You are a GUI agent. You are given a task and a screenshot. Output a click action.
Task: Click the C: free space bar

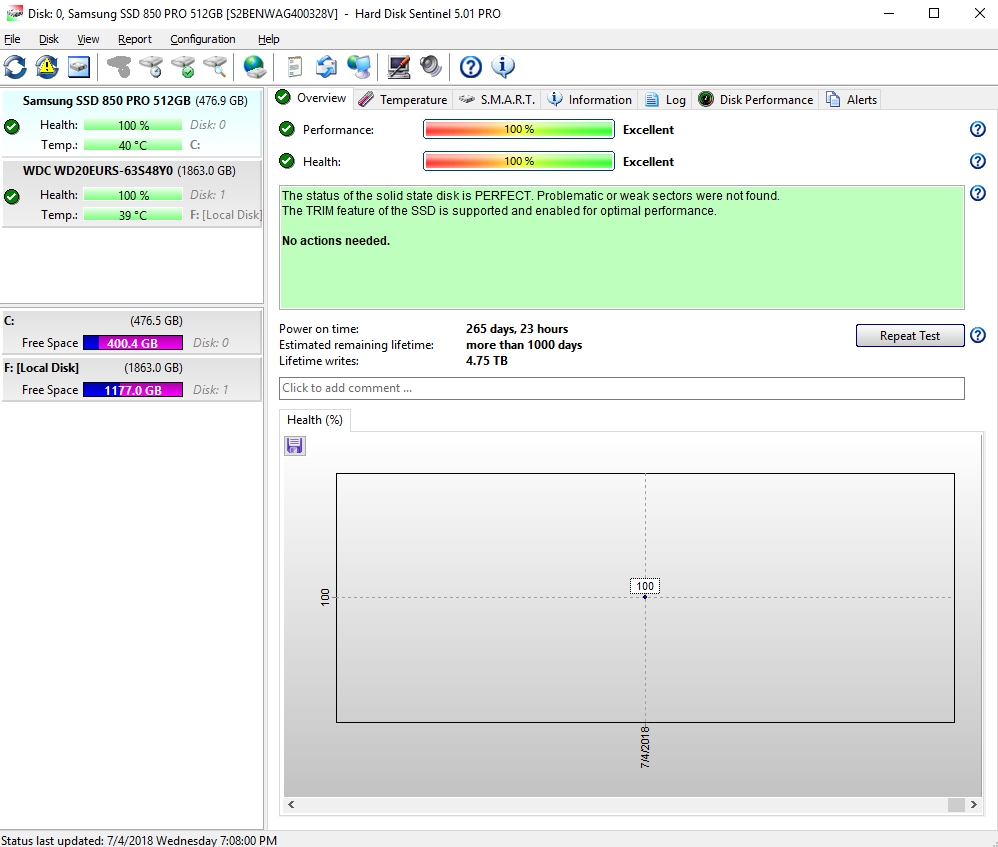pyautogui.click(x=132, y=343)
